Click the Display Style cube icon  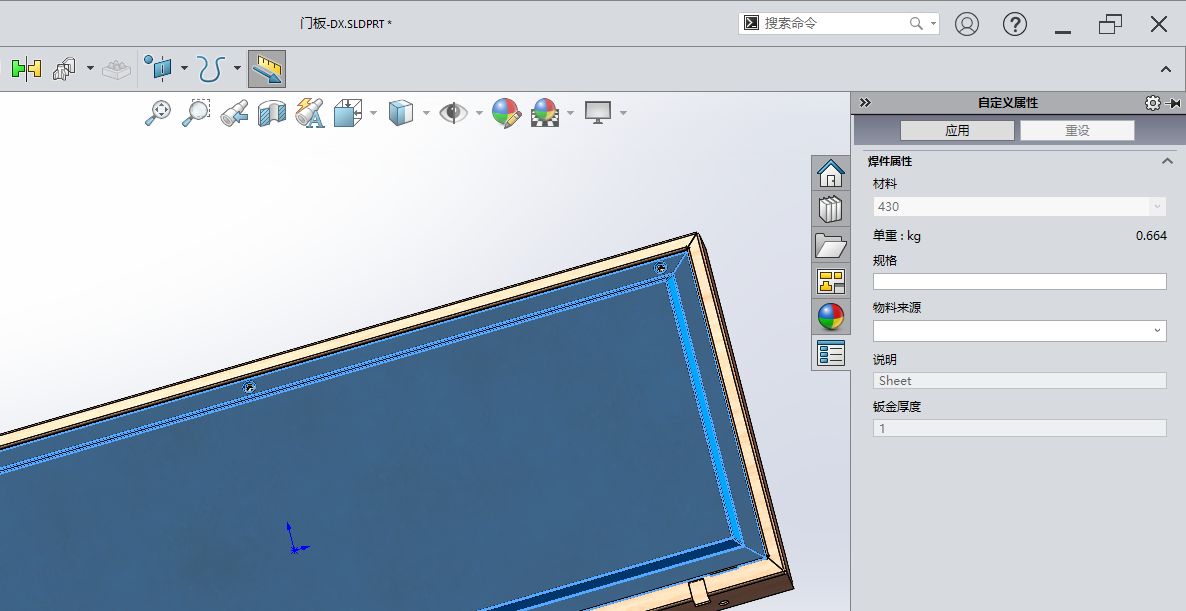402,113
